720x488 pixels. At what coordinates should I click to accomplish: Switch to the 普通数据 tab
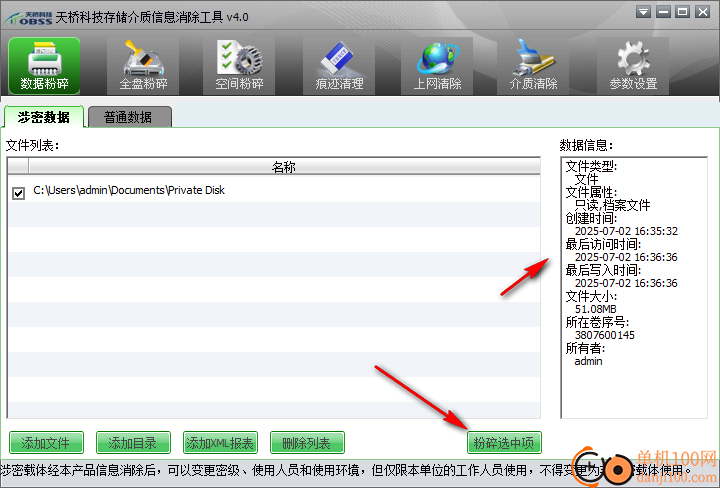129,117
